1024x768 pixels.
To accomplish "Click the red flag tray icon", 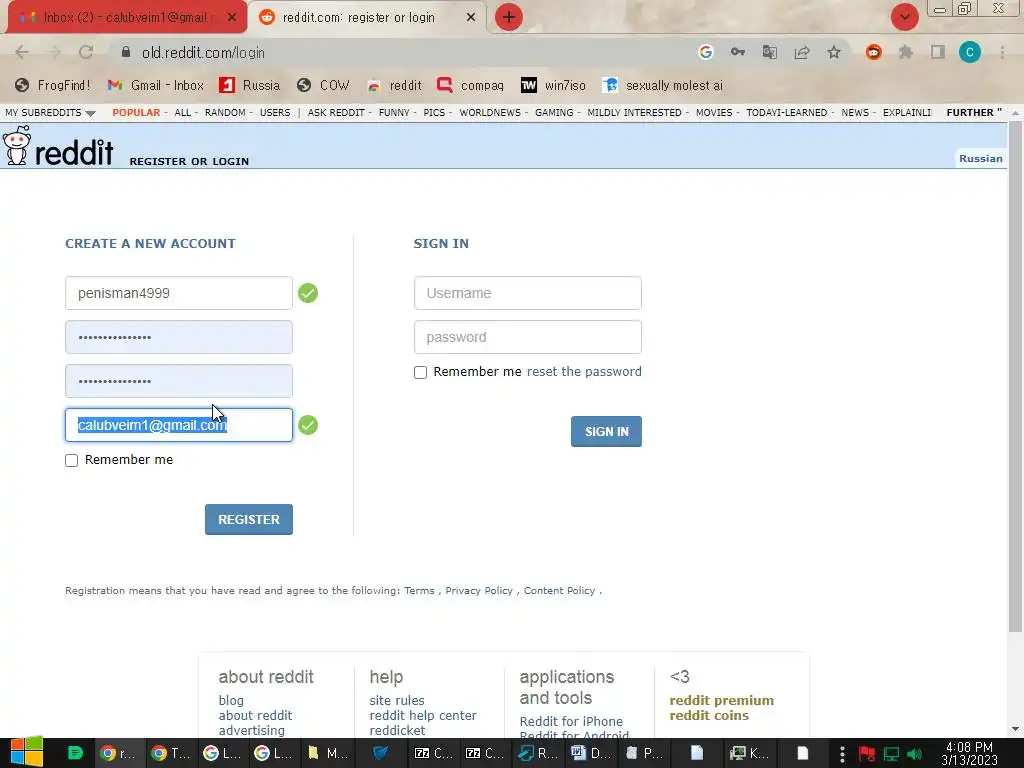I will pyautogui.click(x=867, y=754).
